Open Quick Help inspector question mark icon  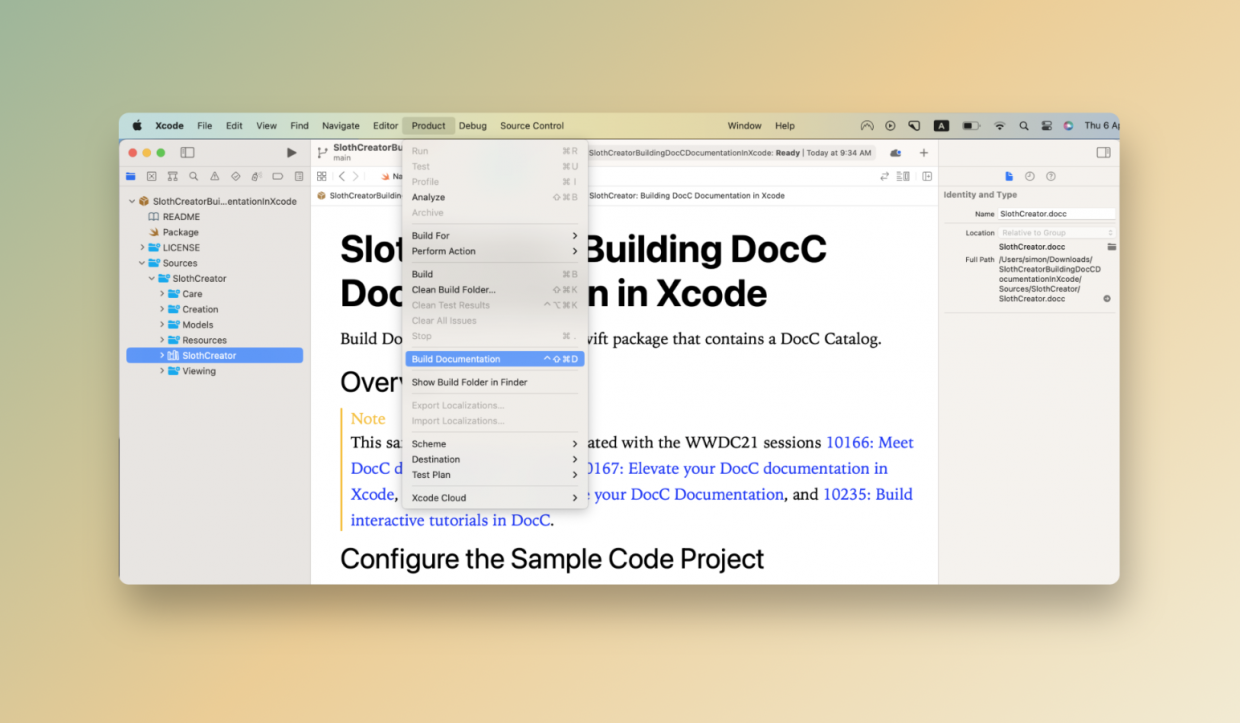point(1051,176)
